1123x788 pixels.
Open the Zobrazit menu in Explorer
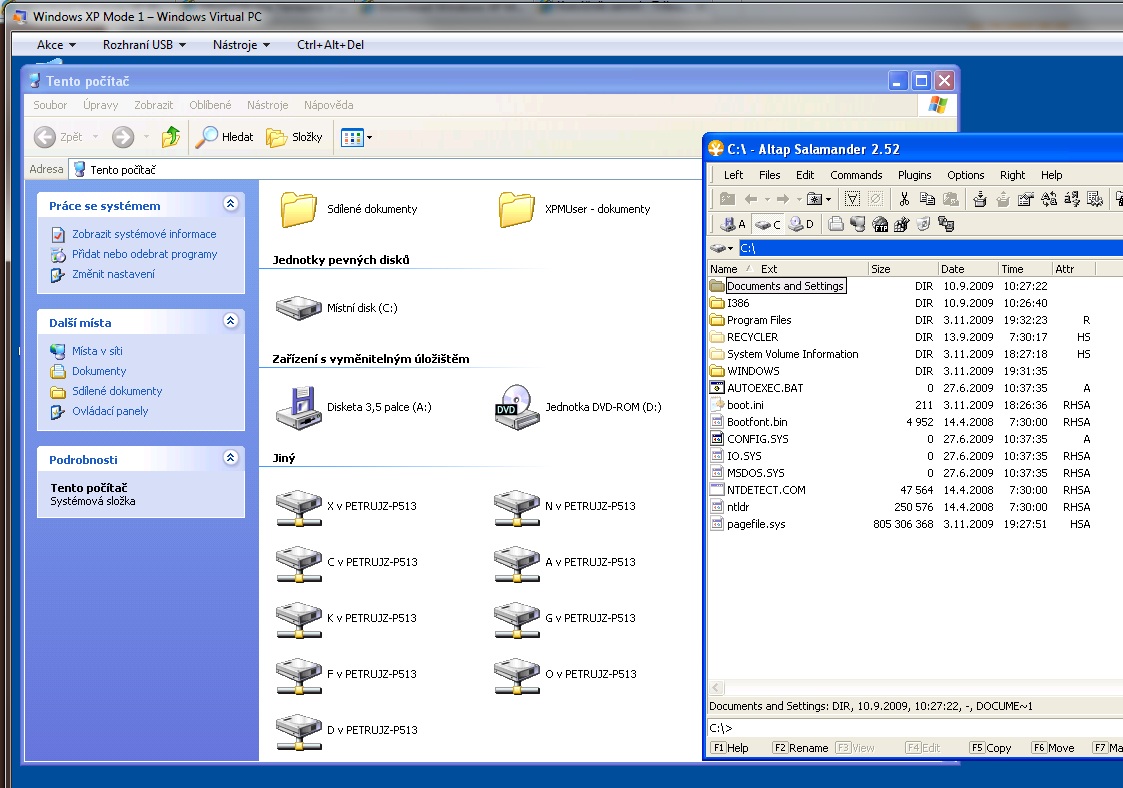coord(154,105)
